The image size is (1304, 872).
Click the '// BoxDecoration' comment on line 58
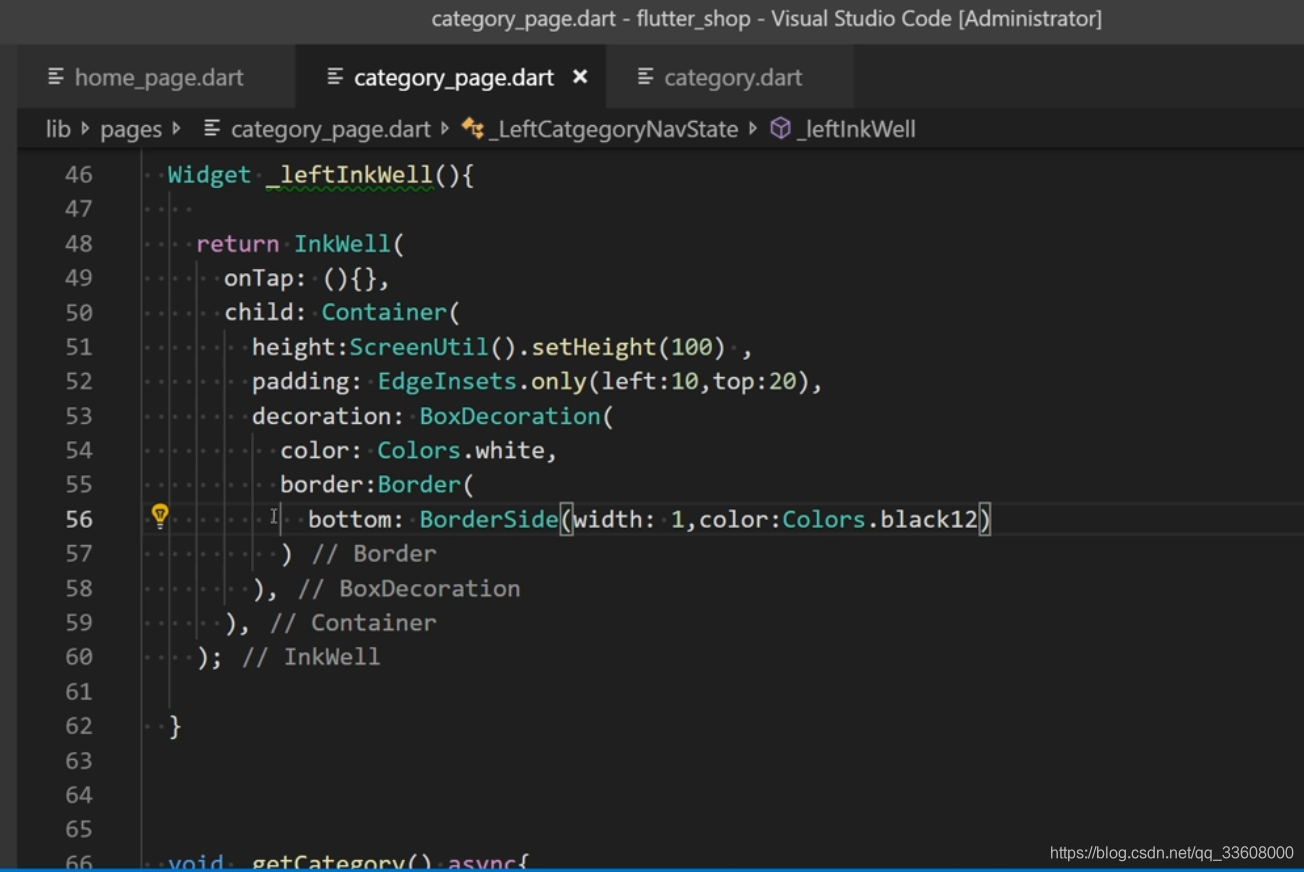coord(409,588)
